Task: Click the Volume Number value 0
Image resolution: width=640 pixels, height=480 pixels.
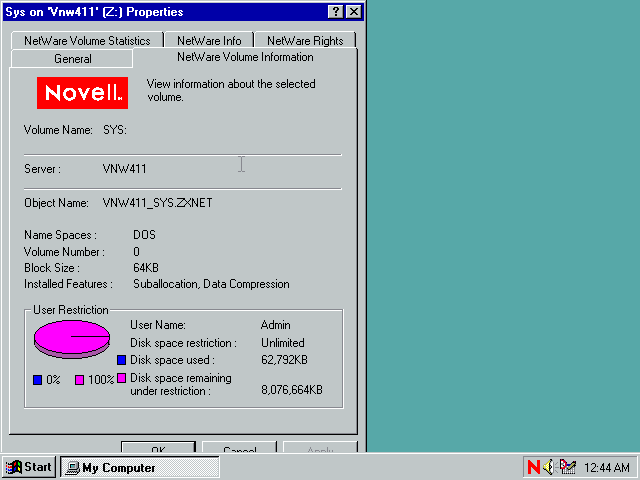Action: [x=136, y=252]
